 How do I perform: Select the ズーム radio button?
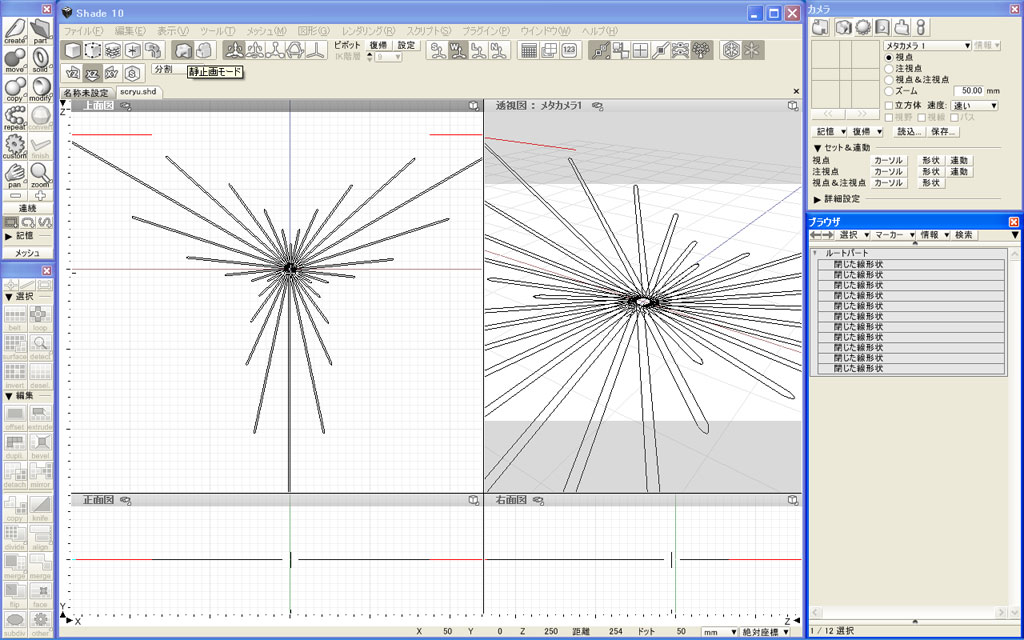(889, 91)
